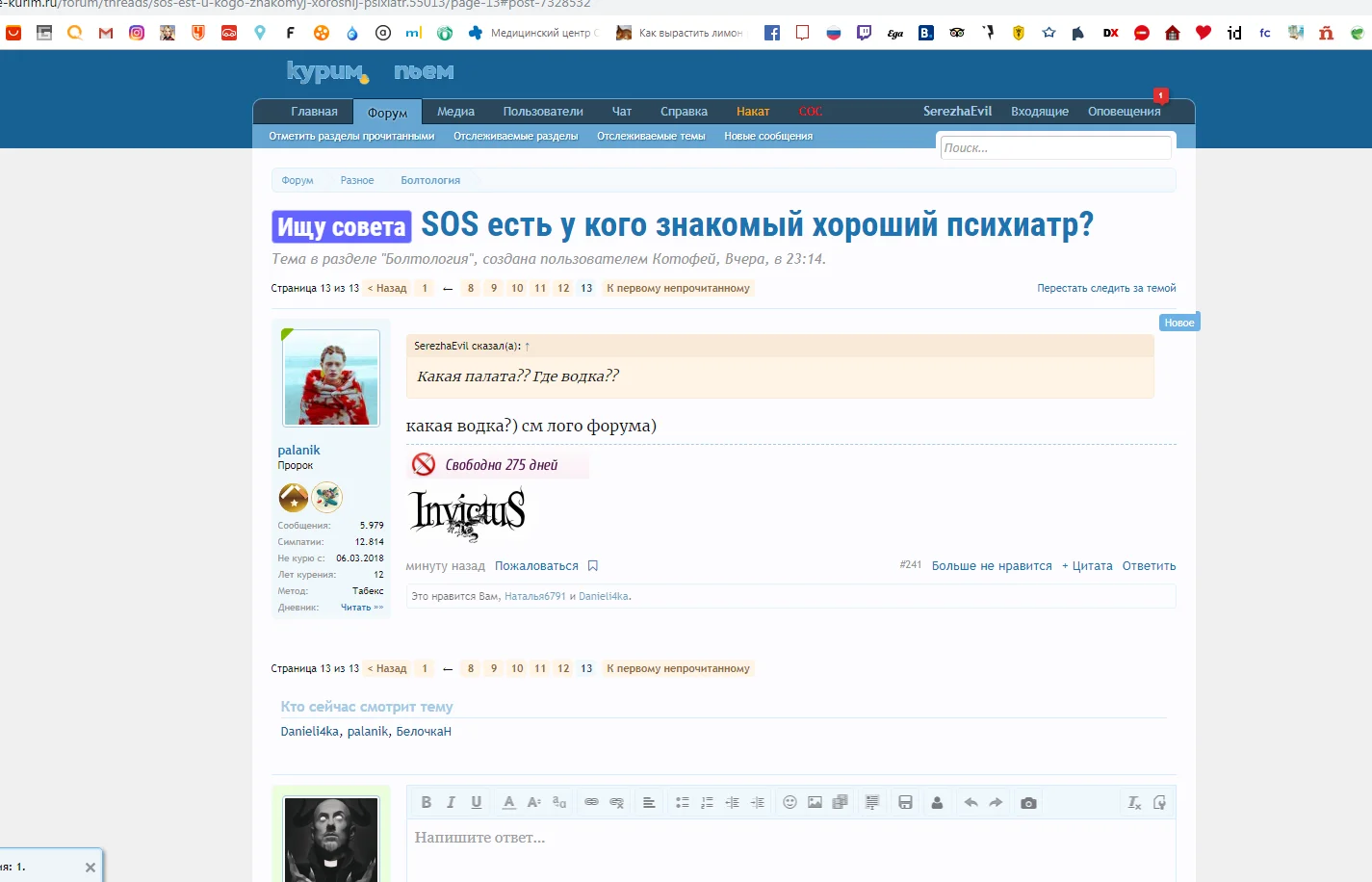Viewport: 1372px width, 882px height.
Task: Open the smilies picker in the editor toolbar
Action: pyautogui.click(x=787, y=801)
